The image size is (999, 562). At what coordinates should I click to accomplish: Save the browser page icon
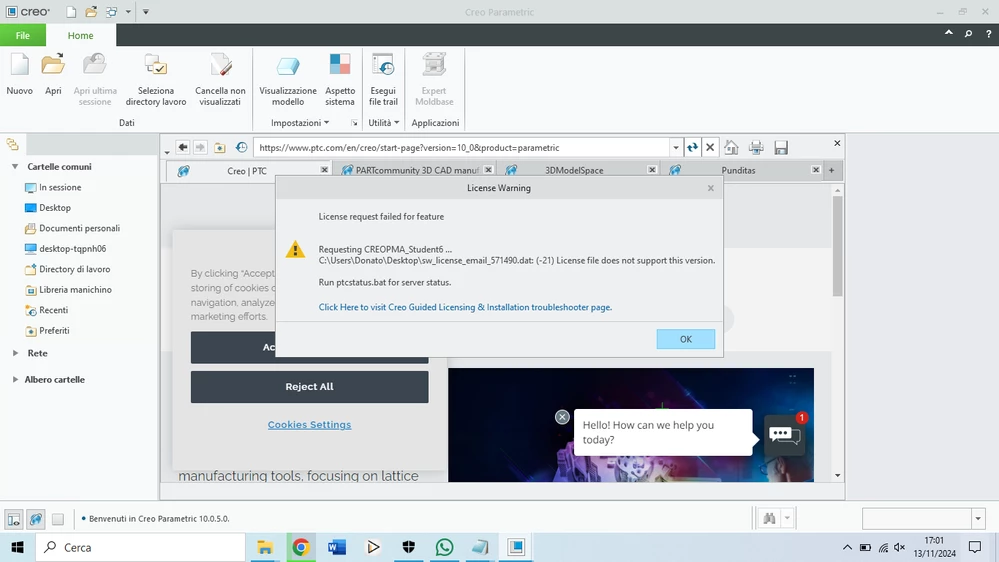coord(781,147)
